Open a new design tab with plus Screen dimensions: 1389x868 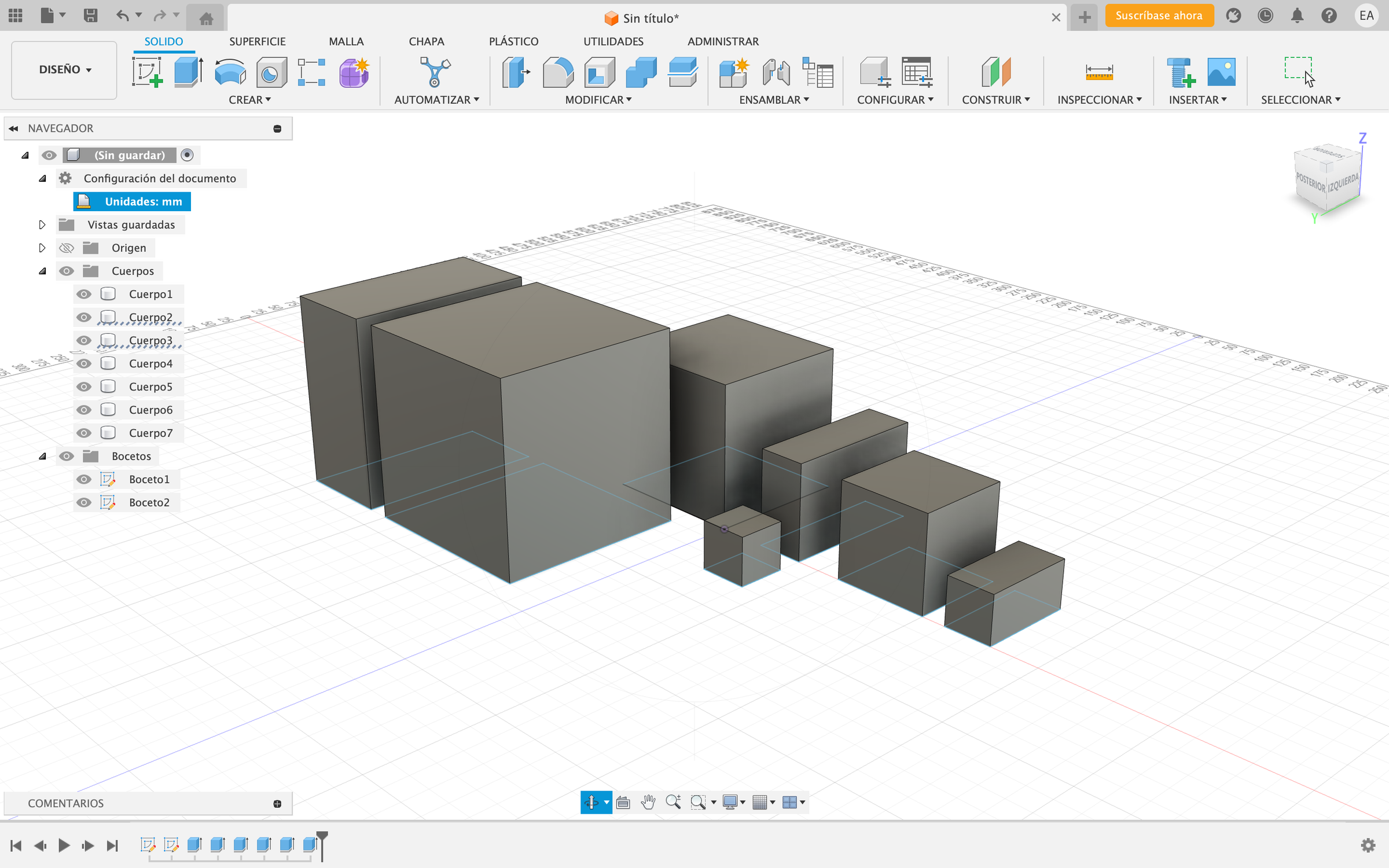(x=1085, y=17)
